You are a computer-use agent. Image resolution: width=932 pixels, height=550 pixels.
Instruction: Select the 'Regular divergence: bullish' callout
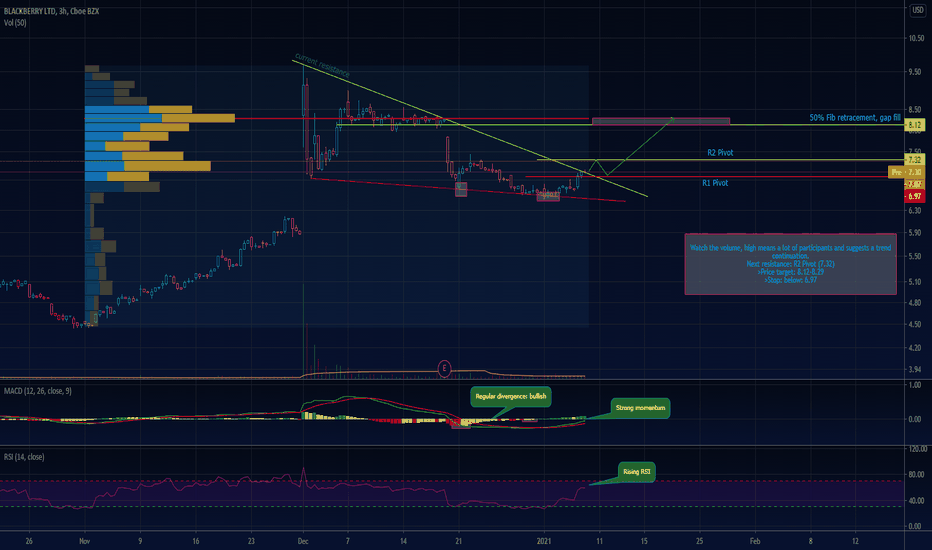511,396
